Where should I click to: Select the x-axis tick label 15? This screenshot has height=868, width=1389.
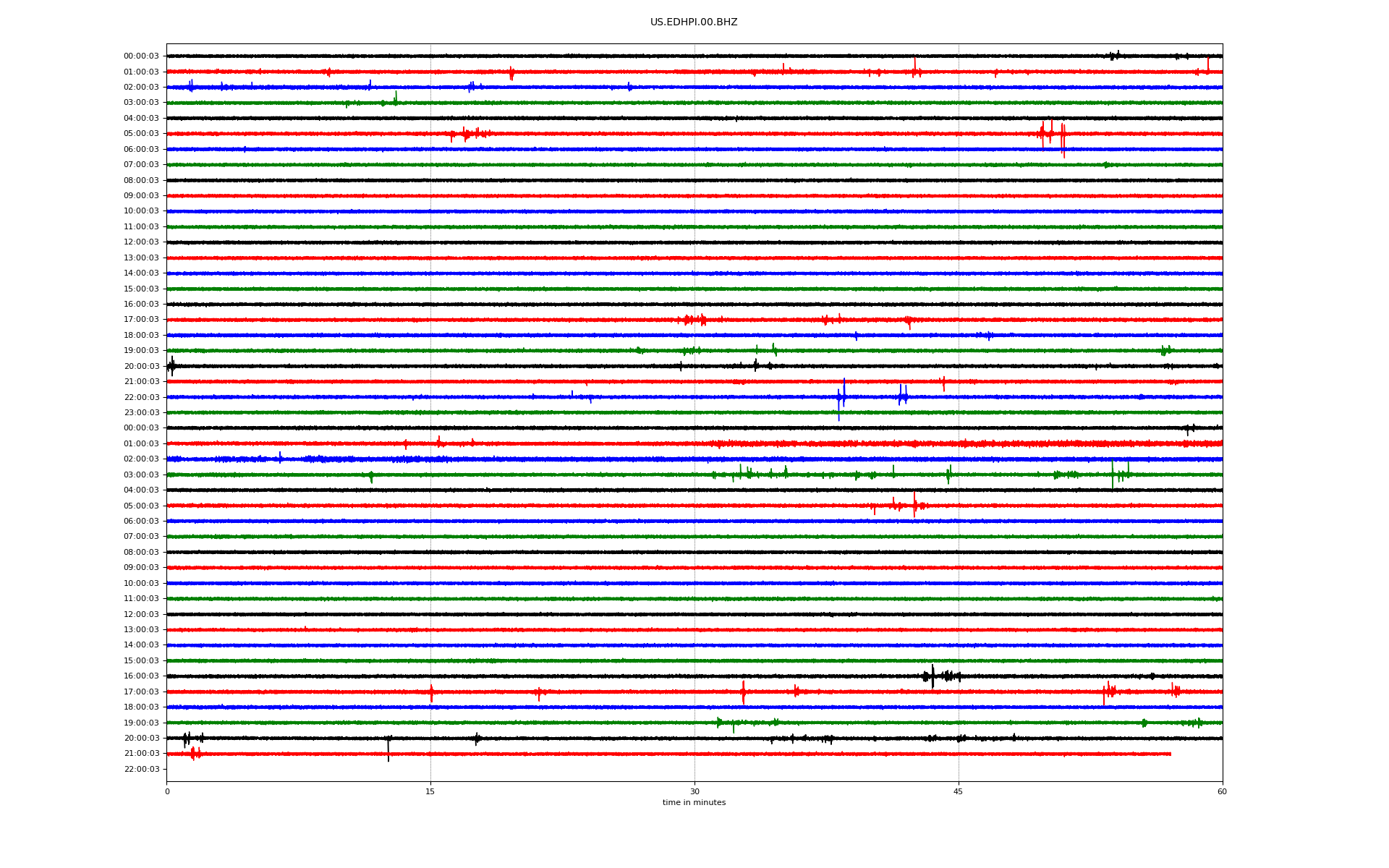(x=430, y=791)
